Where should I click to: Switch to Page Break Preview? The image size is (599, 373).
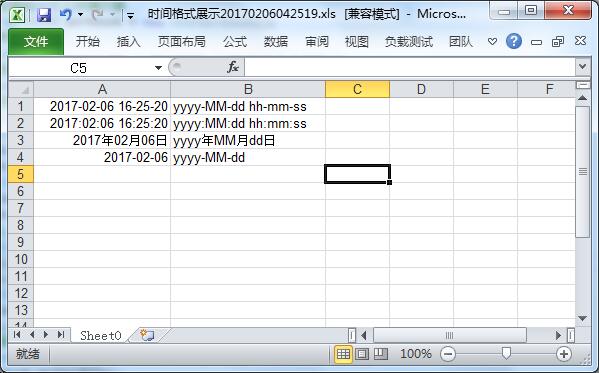point(380,354)
